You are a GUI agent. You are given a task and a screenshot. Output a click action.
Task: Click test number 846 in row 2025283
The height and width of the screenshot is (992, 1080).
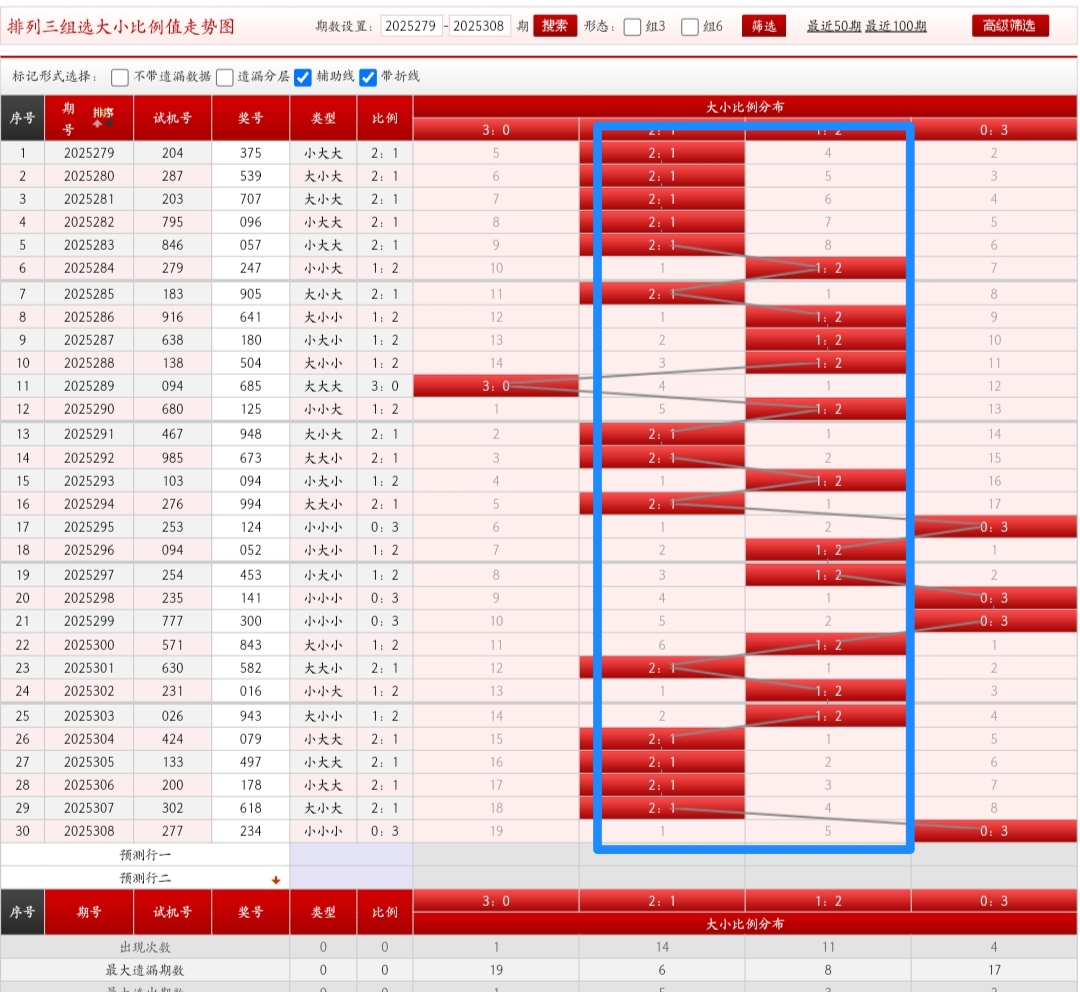[x=172, y=245]
